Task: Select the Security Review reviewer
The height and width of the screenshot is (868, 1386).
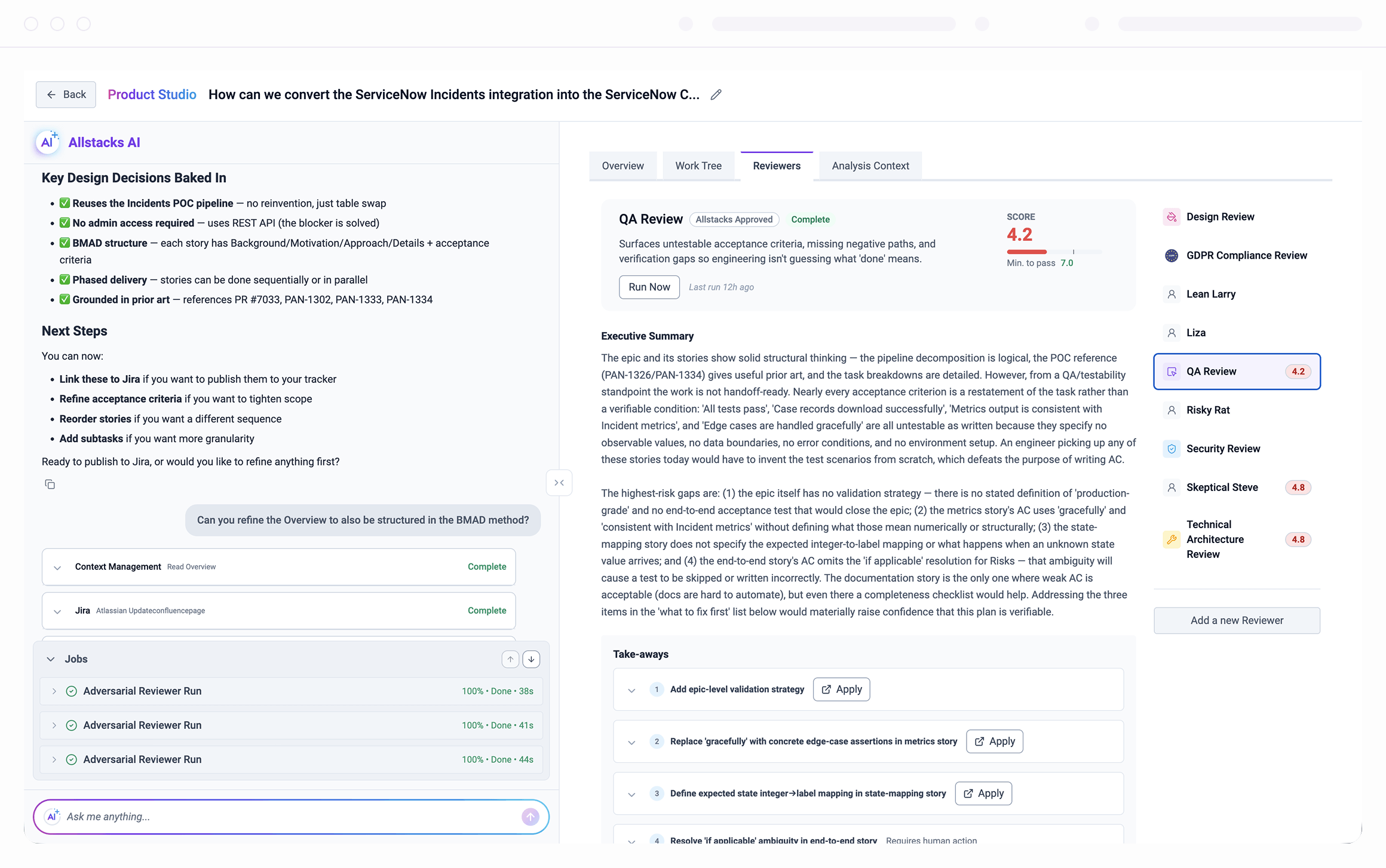Action: coord(1237,449)
